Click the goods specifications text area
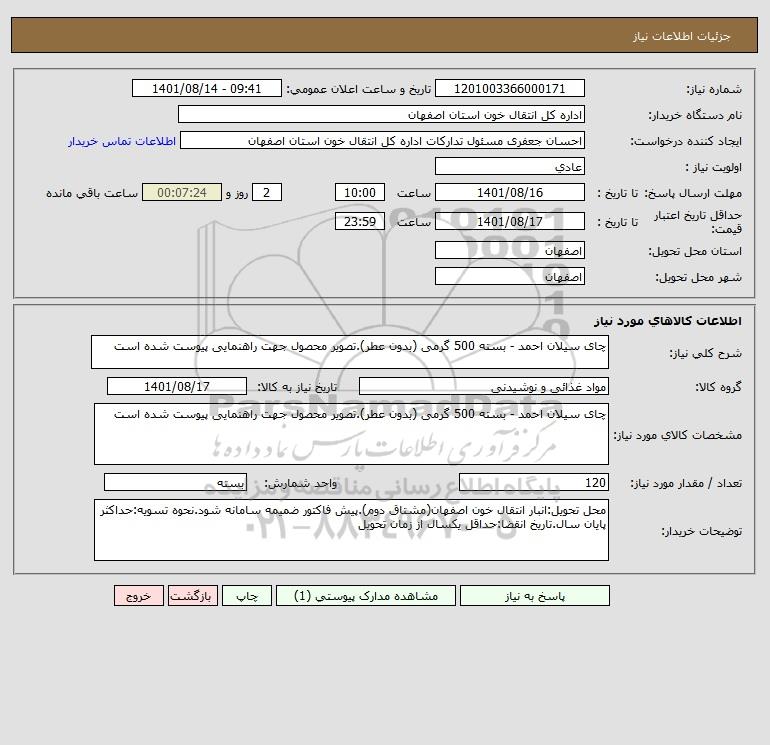Image resolution: width=770 pixels, height=745 pixels. 351,434
